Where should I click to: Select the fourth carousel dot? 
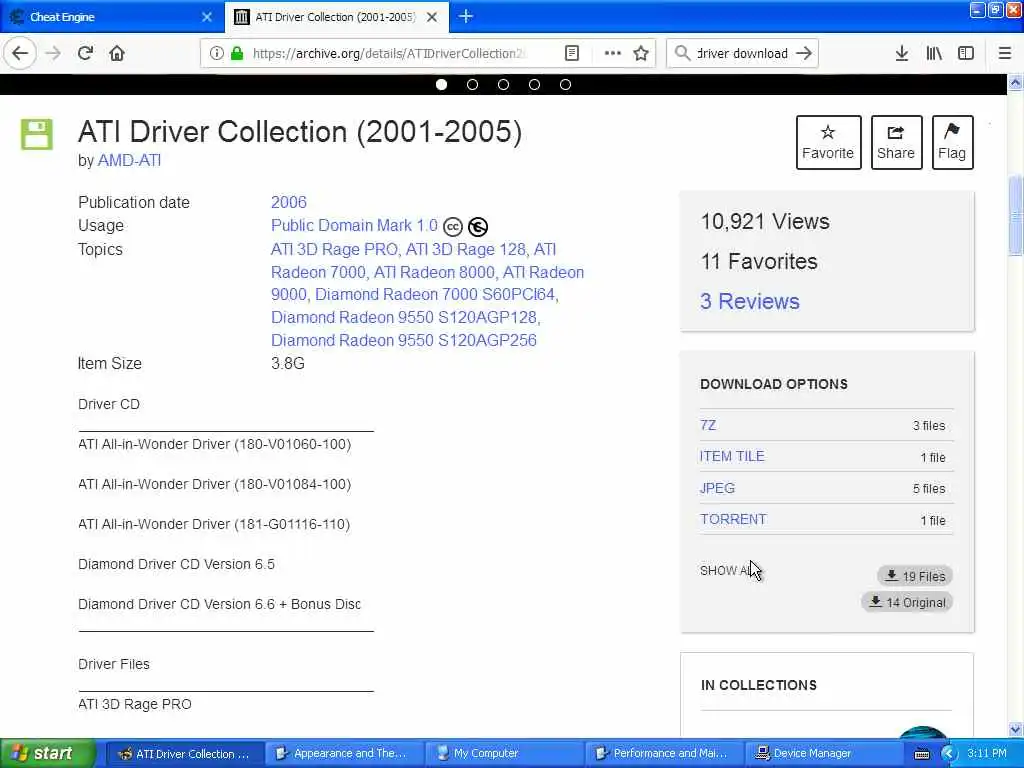pyautogui.click(x=534, y=84)
